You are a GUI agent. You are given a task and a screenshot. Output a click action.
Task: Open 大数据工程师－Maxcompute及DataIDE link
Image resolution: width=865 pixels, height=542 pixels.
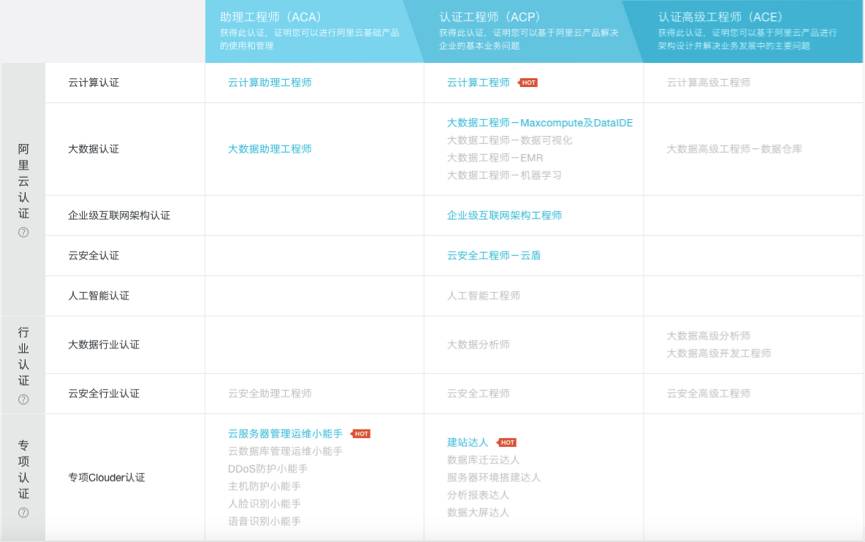[x=540, y=123]
